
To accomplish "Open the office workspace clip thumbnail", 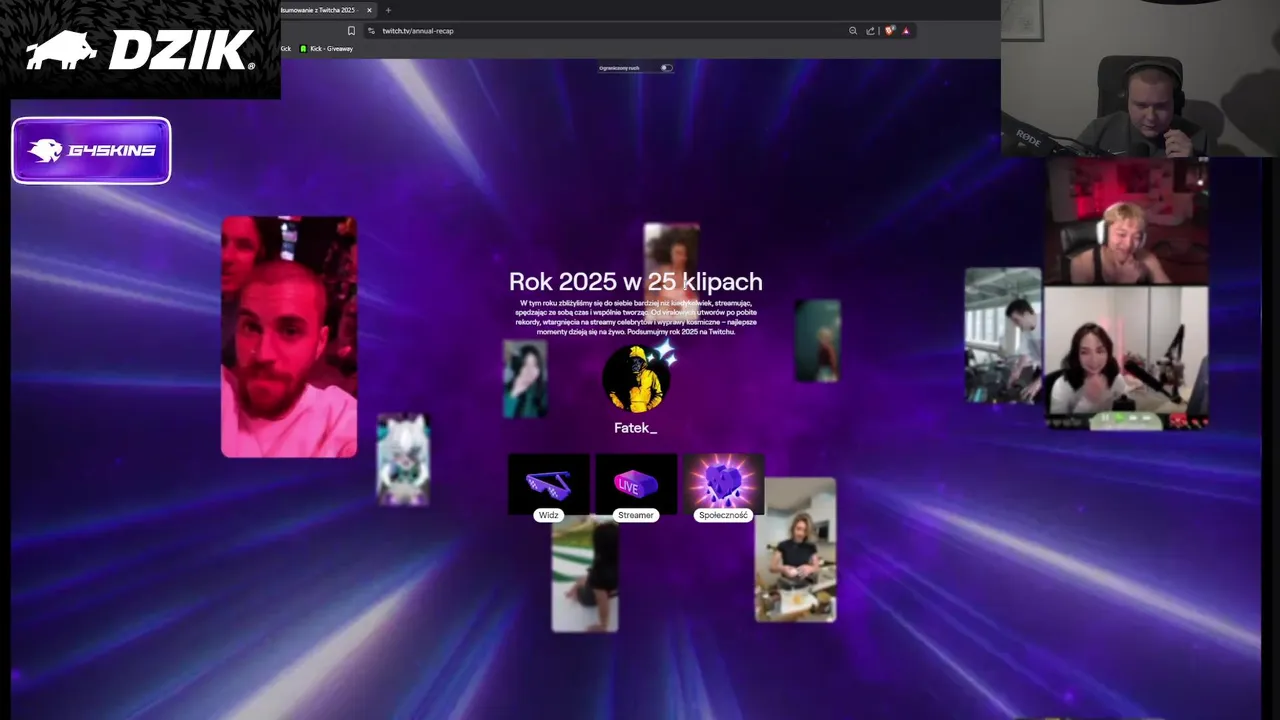I will [1003, 336].
